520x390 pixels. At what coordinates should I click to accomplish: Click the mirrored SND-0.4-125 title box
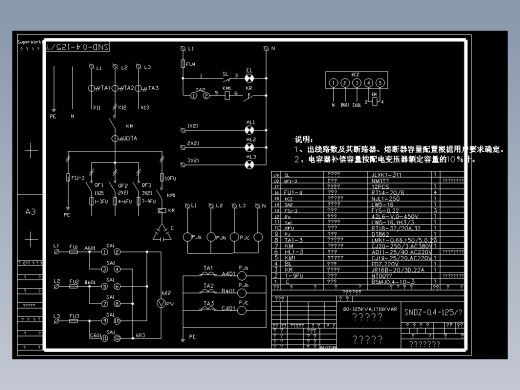tap(77, 47)
